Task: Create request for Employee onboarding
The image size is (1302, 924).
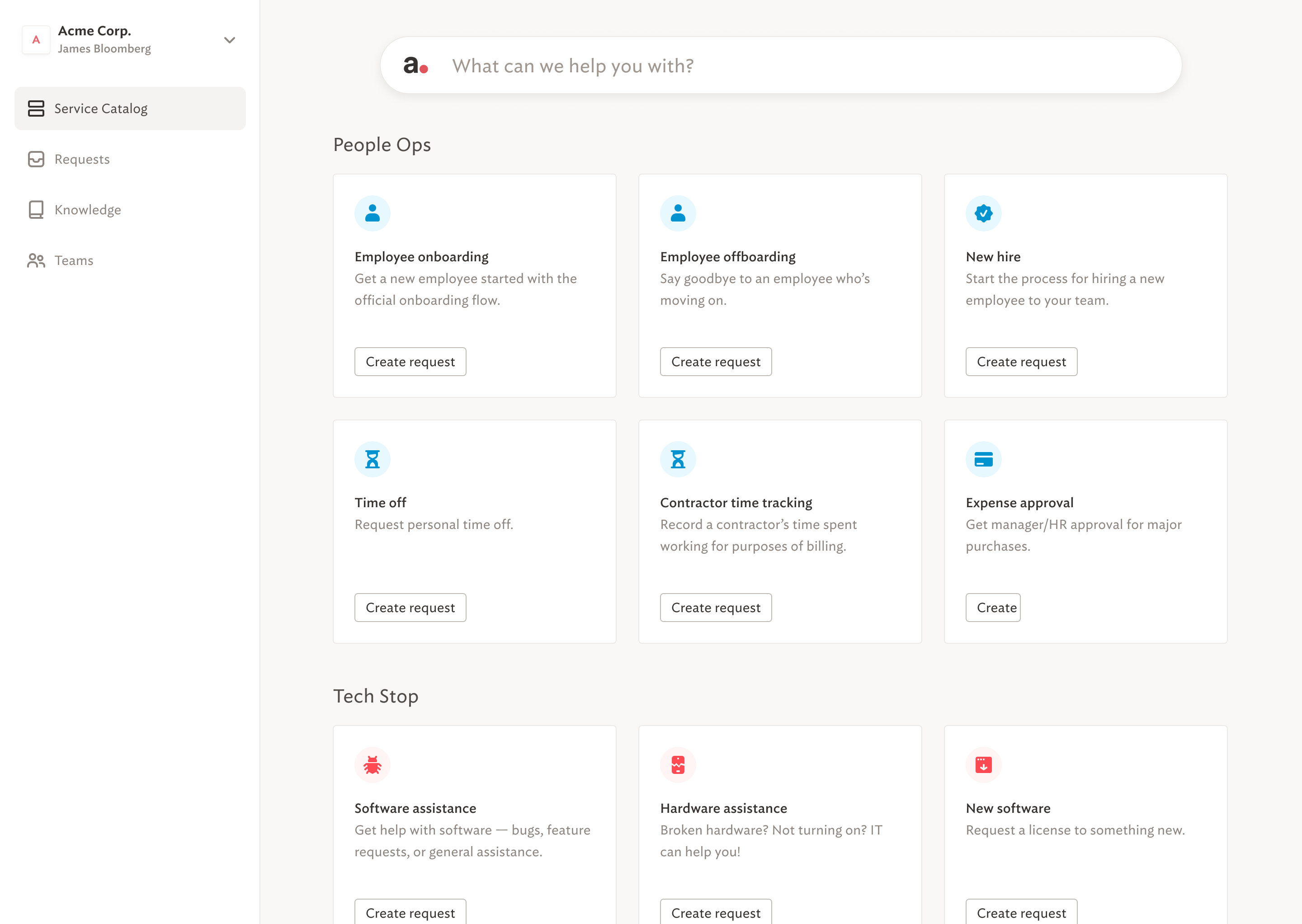Action: coord(410,362)
